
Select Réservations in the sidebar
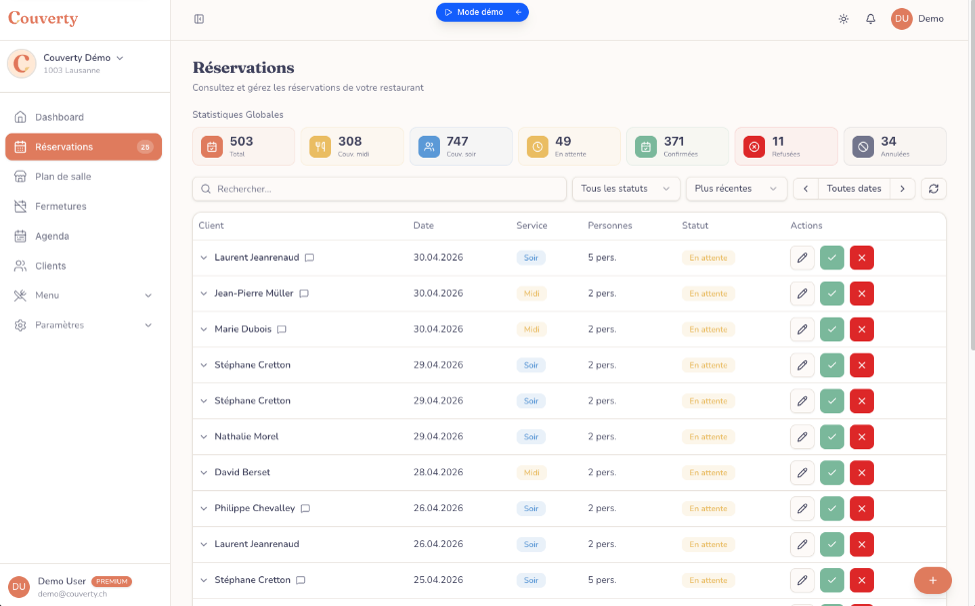pos(83,147)
